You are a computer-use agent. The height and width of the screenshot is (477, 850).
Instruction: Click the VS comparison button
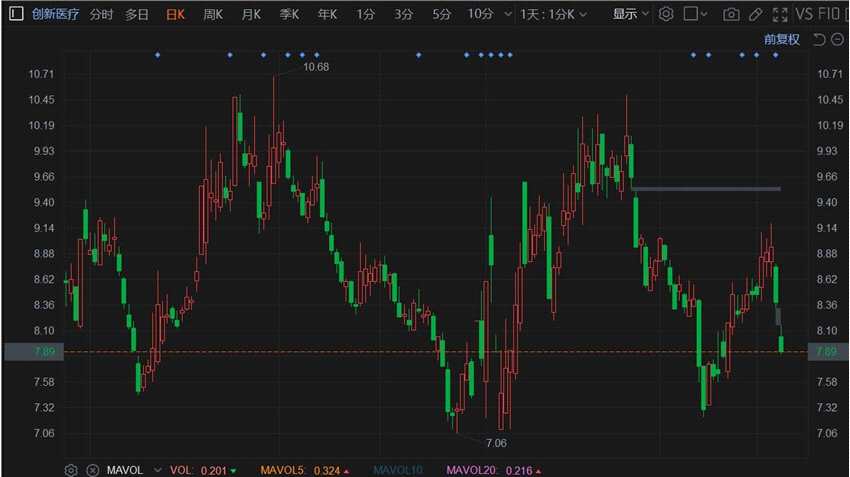[804, 14]
